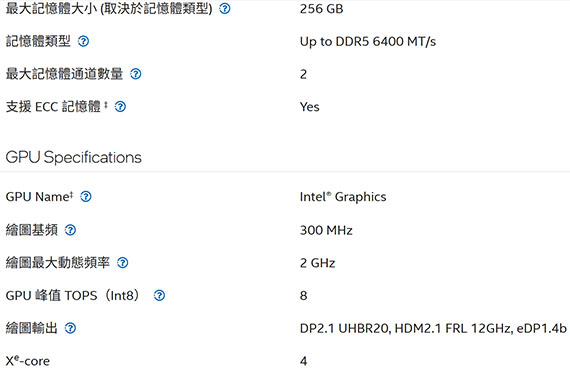
Task: Click the Intel Graphics GPU name value
Action: tap(343, 197)
